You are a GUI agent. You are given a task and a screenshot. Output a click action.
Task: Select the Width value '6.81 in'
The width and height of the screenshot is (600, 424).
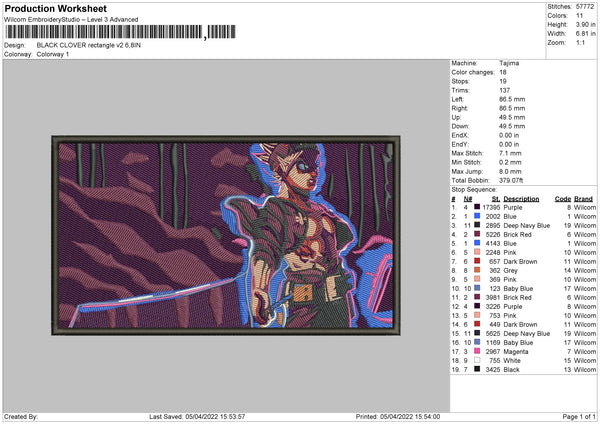[585, 34]
